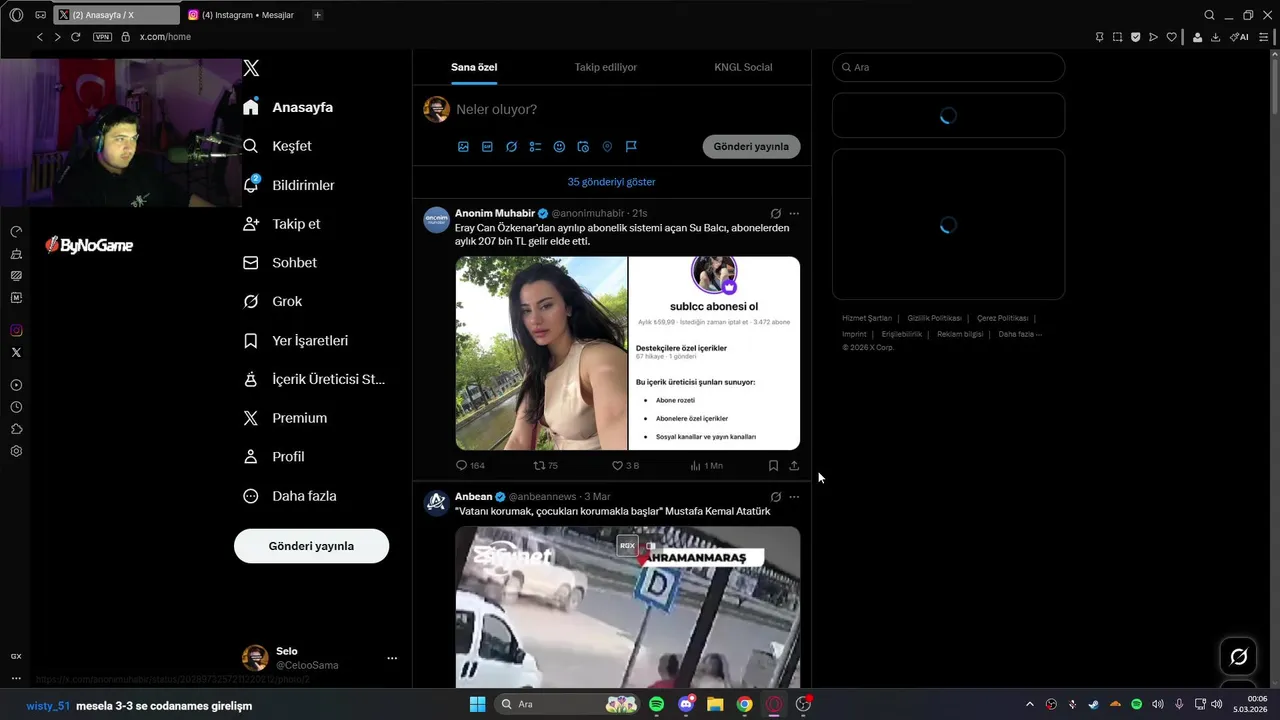Viewport: 1280px width, 720px height.
Task: Click the large Gönderi yayınla sidebar button
Action: pyautogui.click(x=311, y=546)
